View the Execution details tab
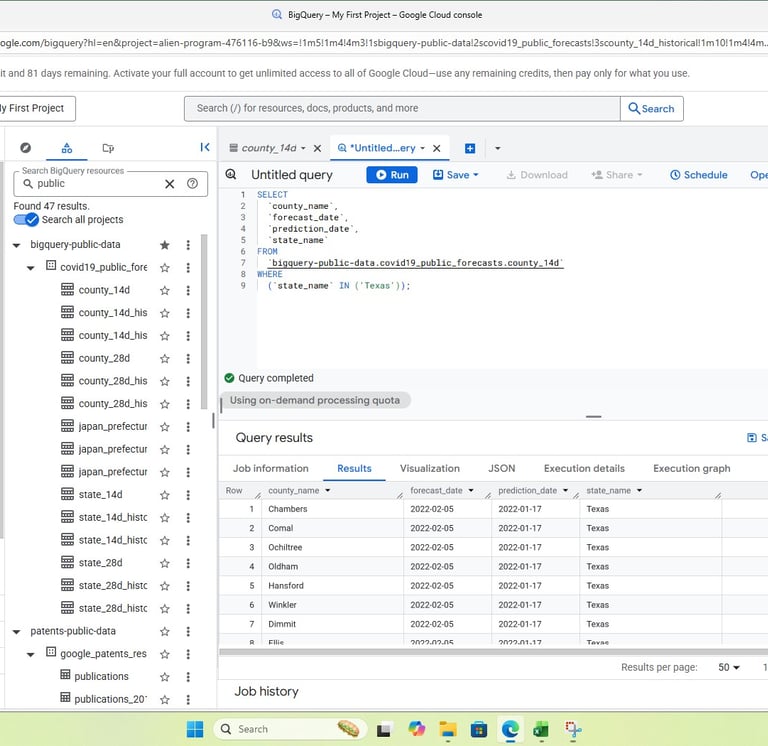 pyautogui.click(x=584, y=468)
